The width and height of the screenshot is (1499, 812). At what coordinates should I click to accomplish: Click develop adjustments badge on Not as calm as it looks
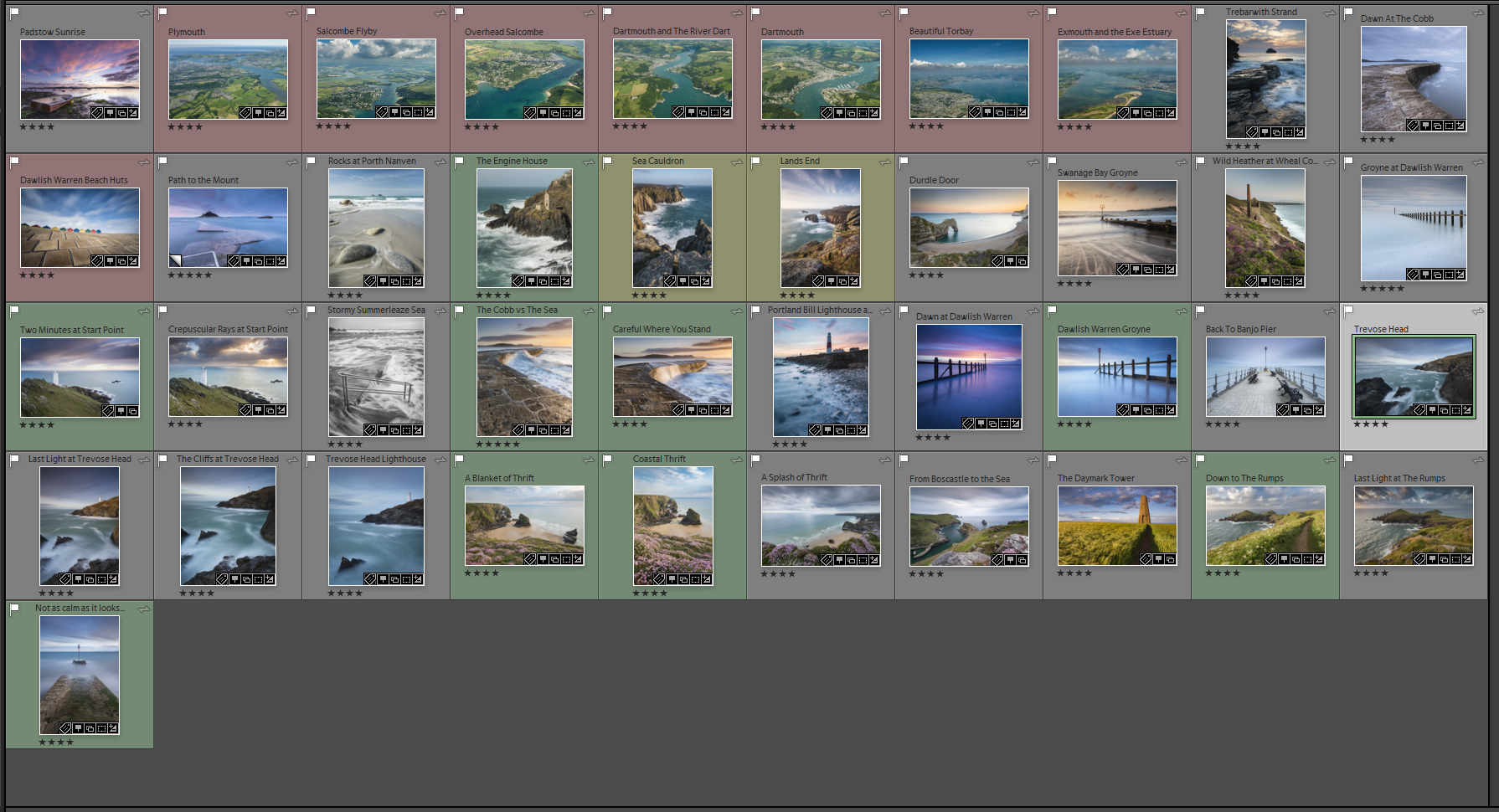point(113,727)
